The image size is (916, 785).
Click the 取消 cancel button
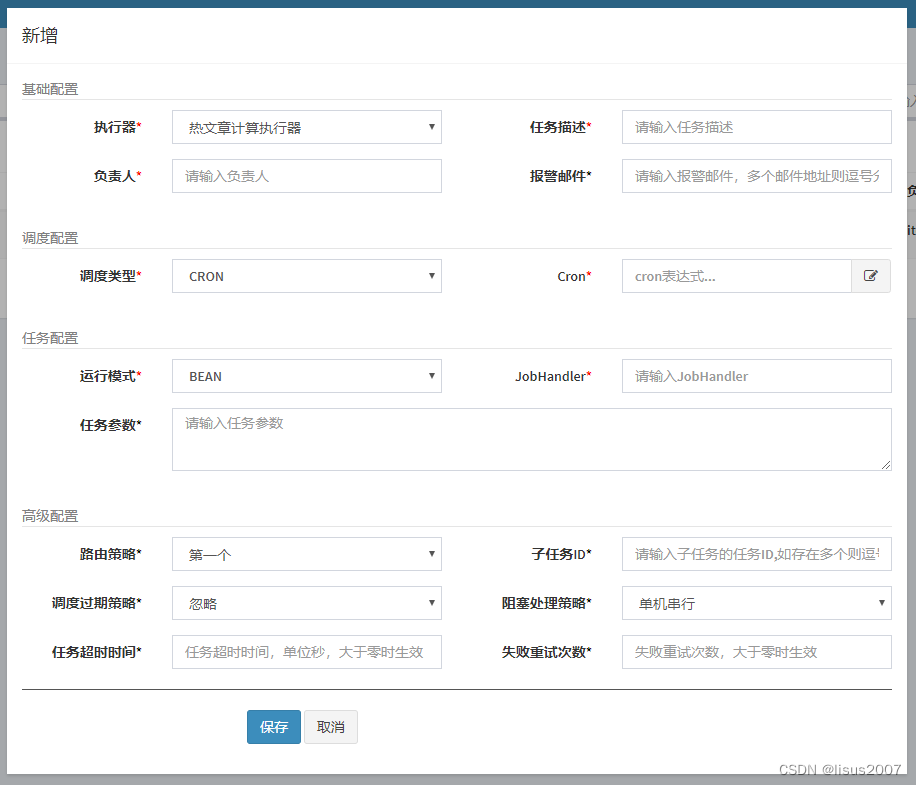331,727
